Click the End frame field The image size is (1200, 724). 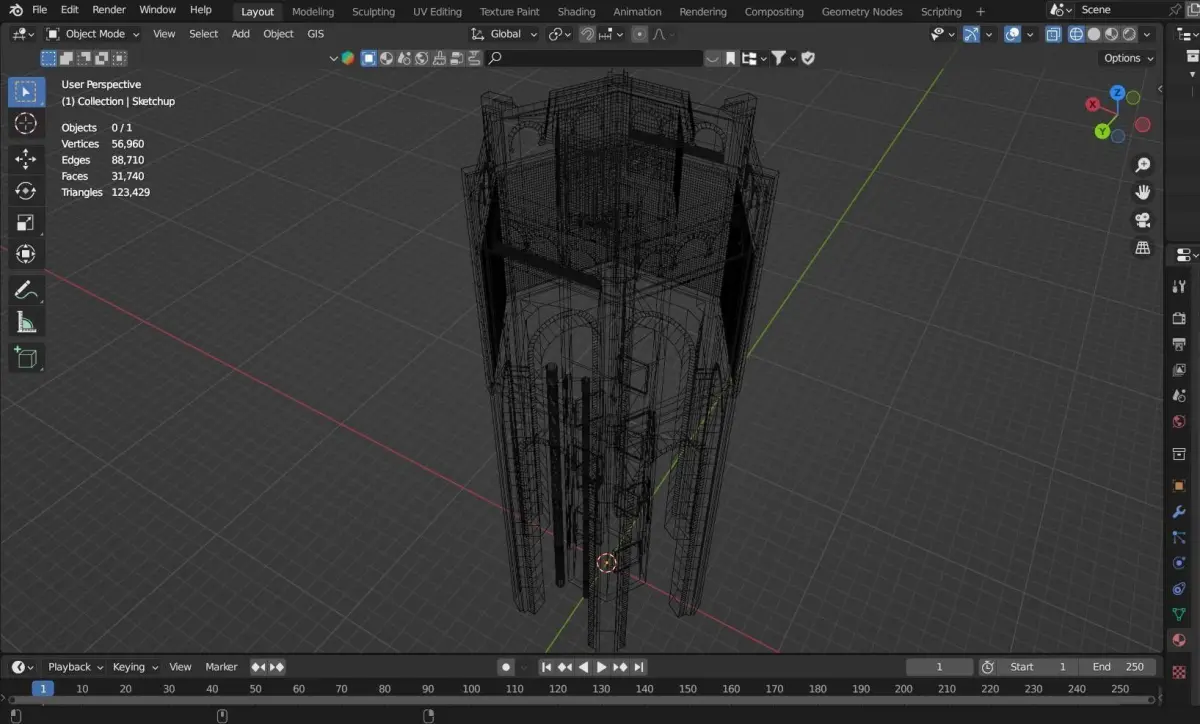click(1117, 667)
